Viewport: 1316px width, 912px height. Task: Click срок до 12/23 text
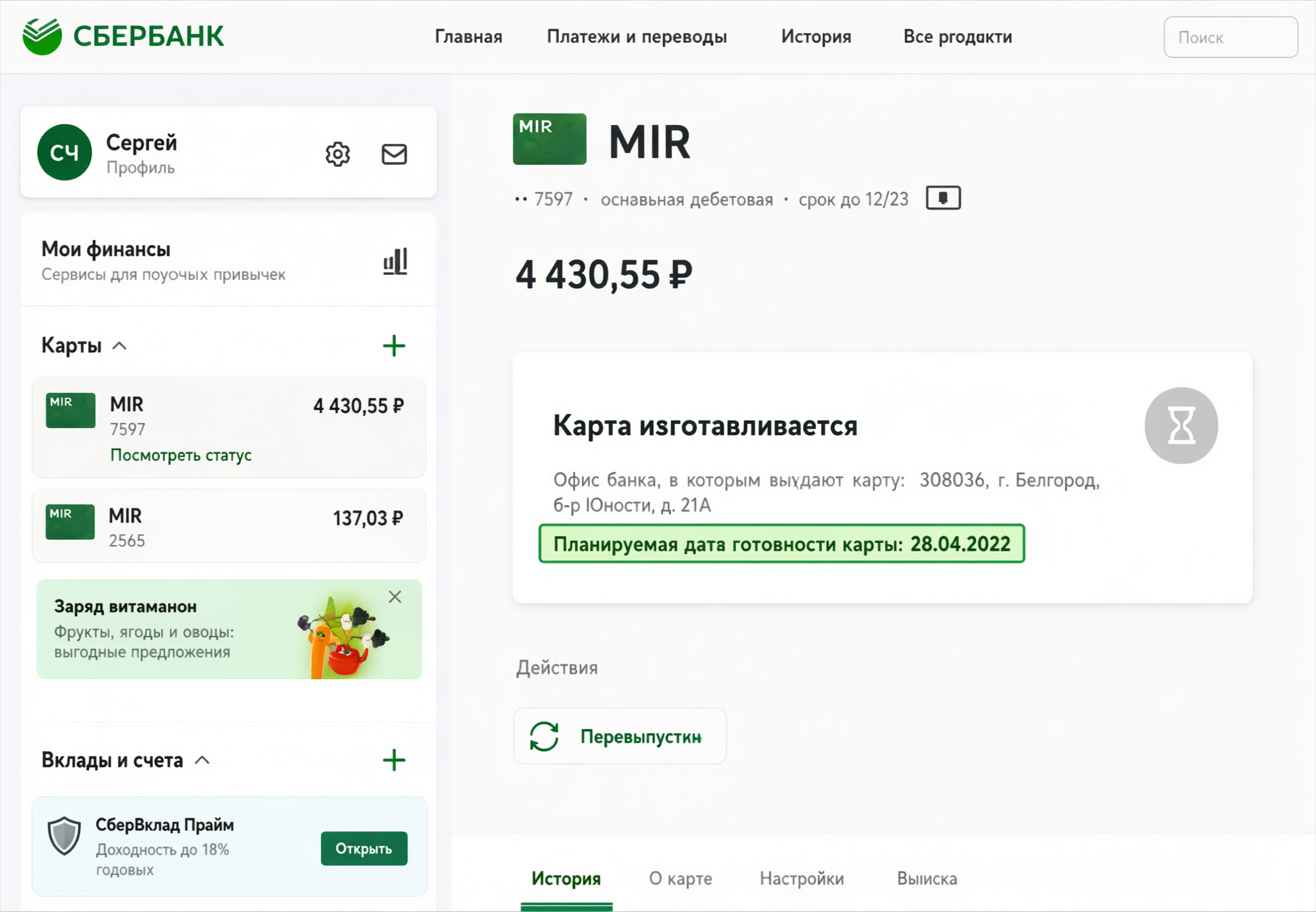point(853,199)
